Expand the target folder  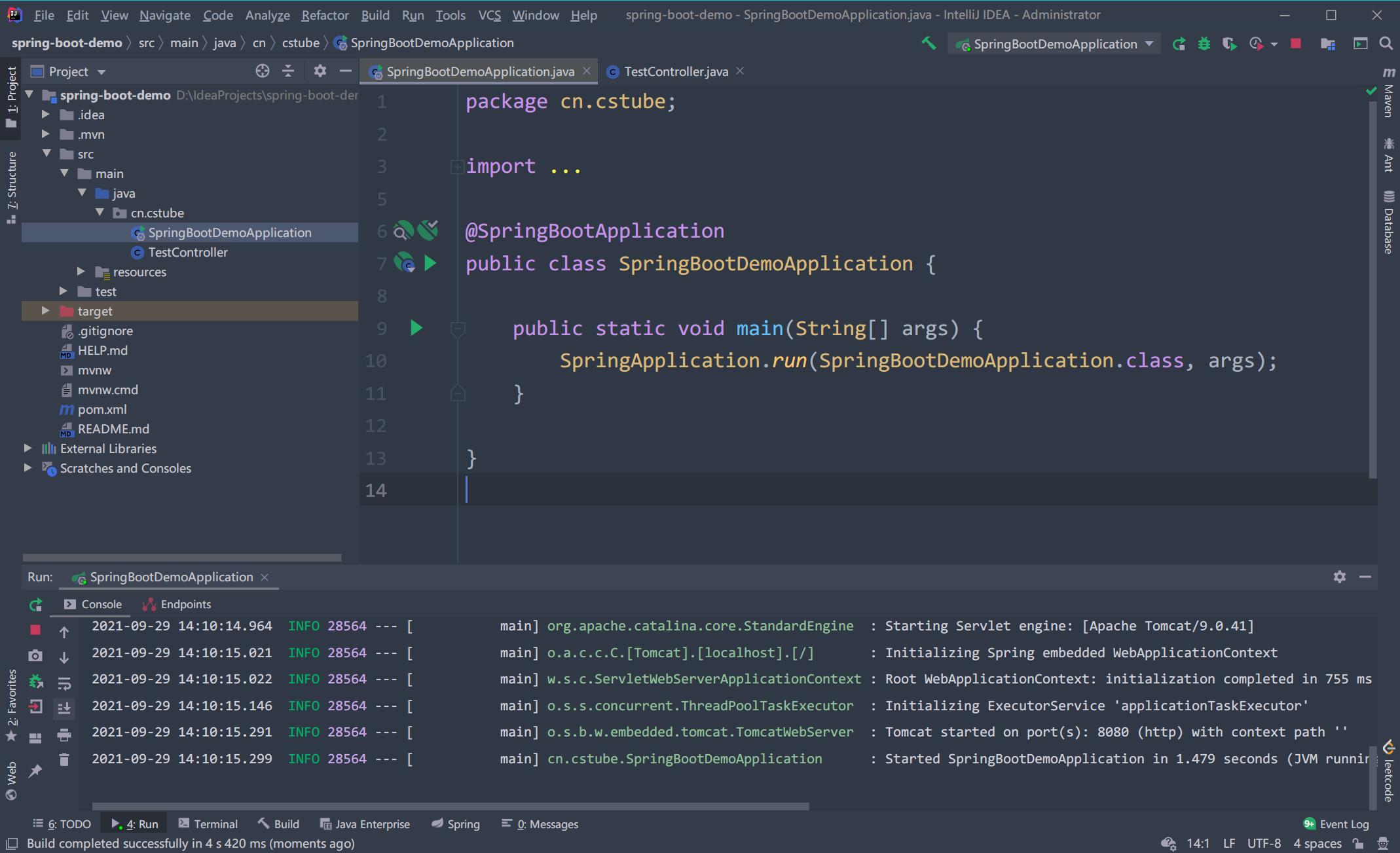pos(46,311)
